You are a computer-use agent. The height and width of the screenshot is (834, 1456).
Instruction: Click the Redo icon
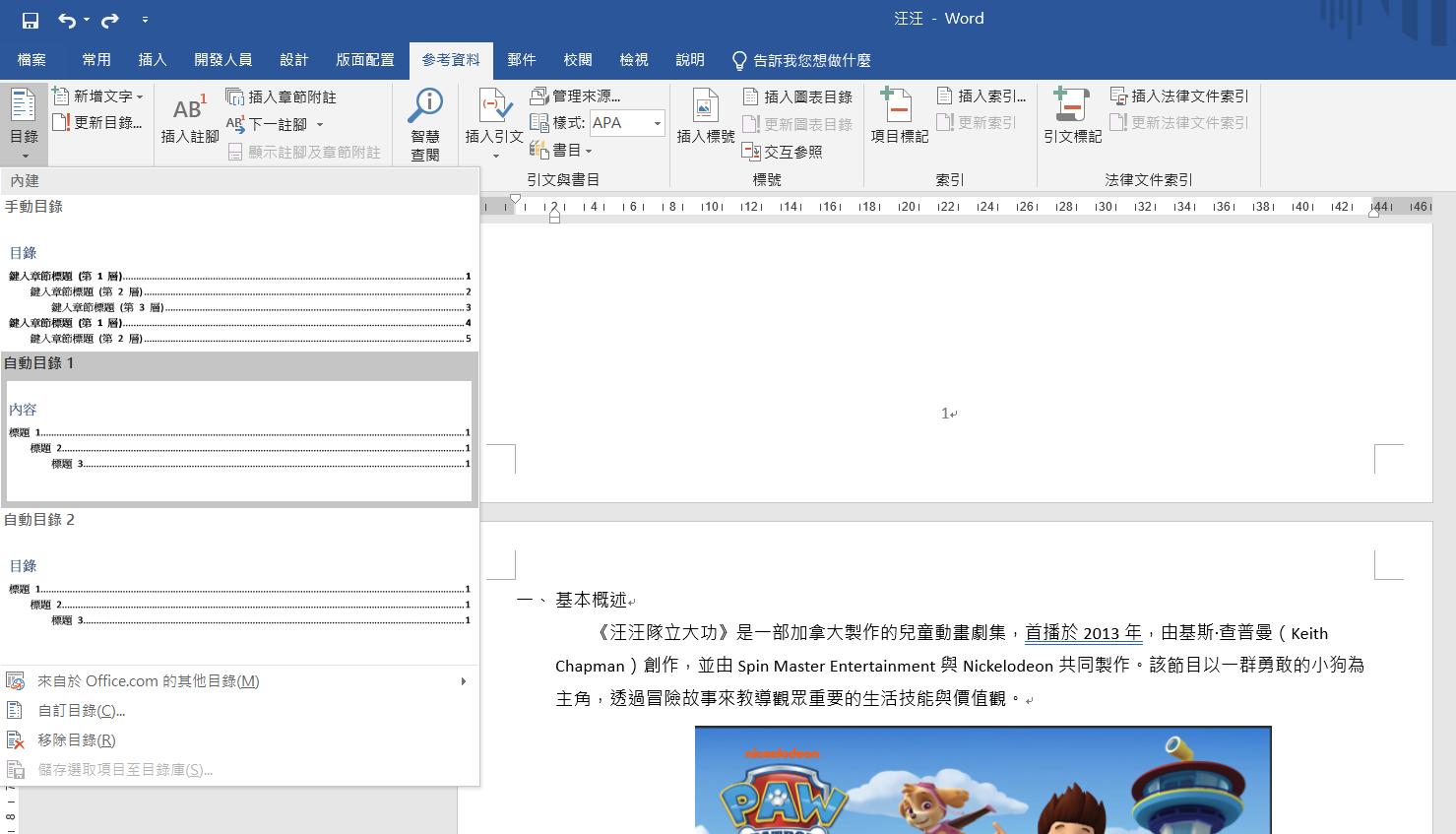click(110, 20)
